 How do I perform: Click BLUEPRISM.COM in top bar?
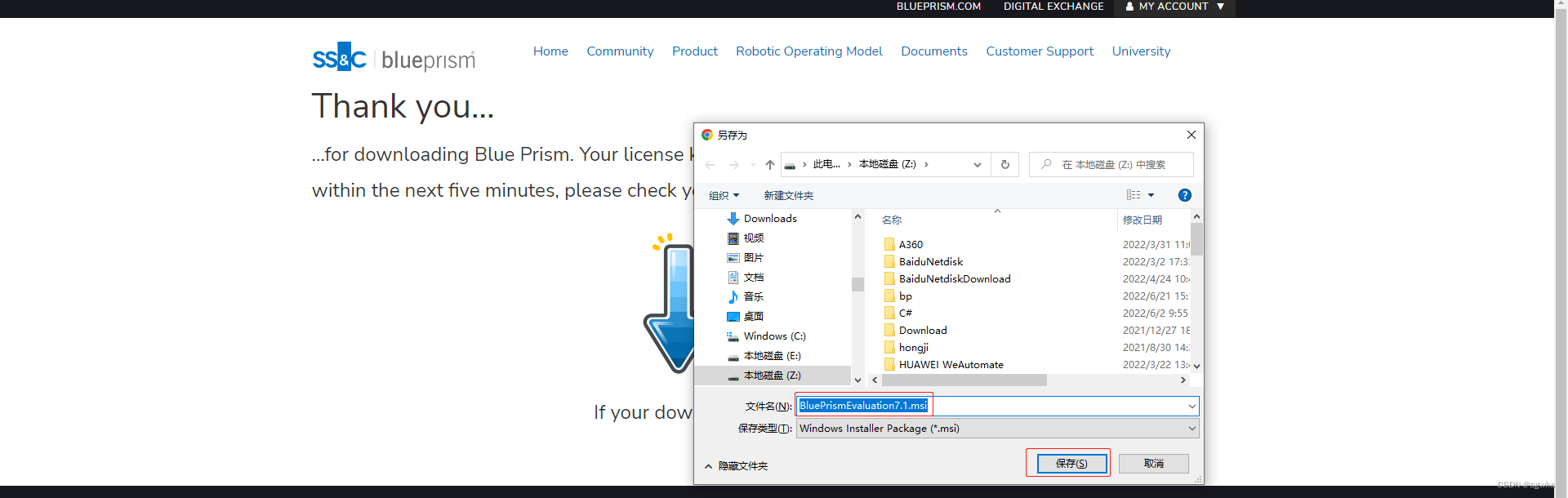[938, 7]
